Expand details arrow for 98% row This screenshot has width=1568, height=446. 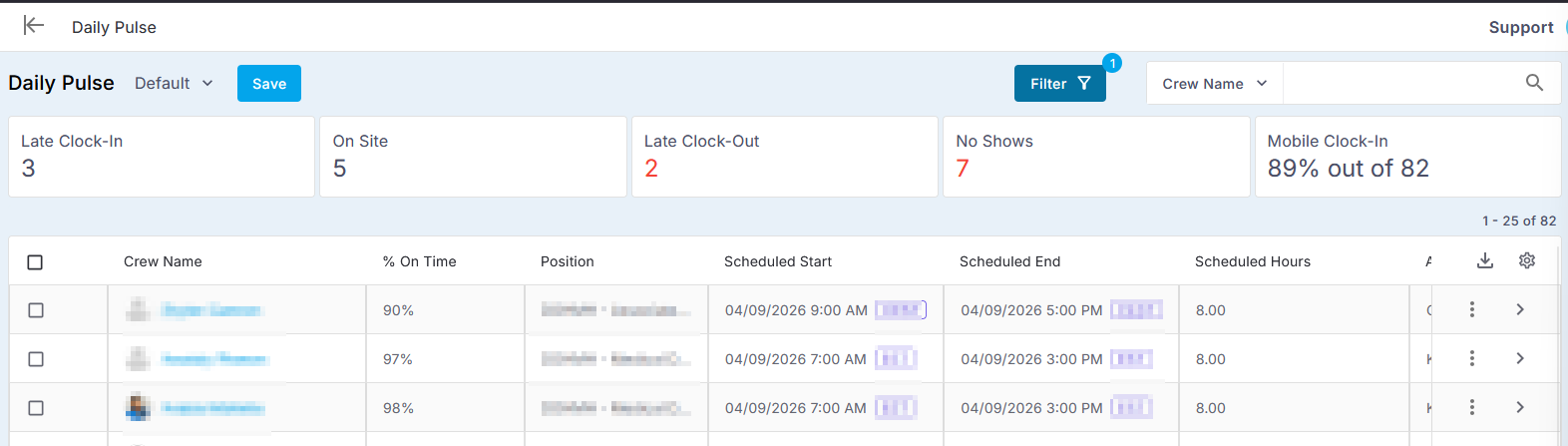1520,407
